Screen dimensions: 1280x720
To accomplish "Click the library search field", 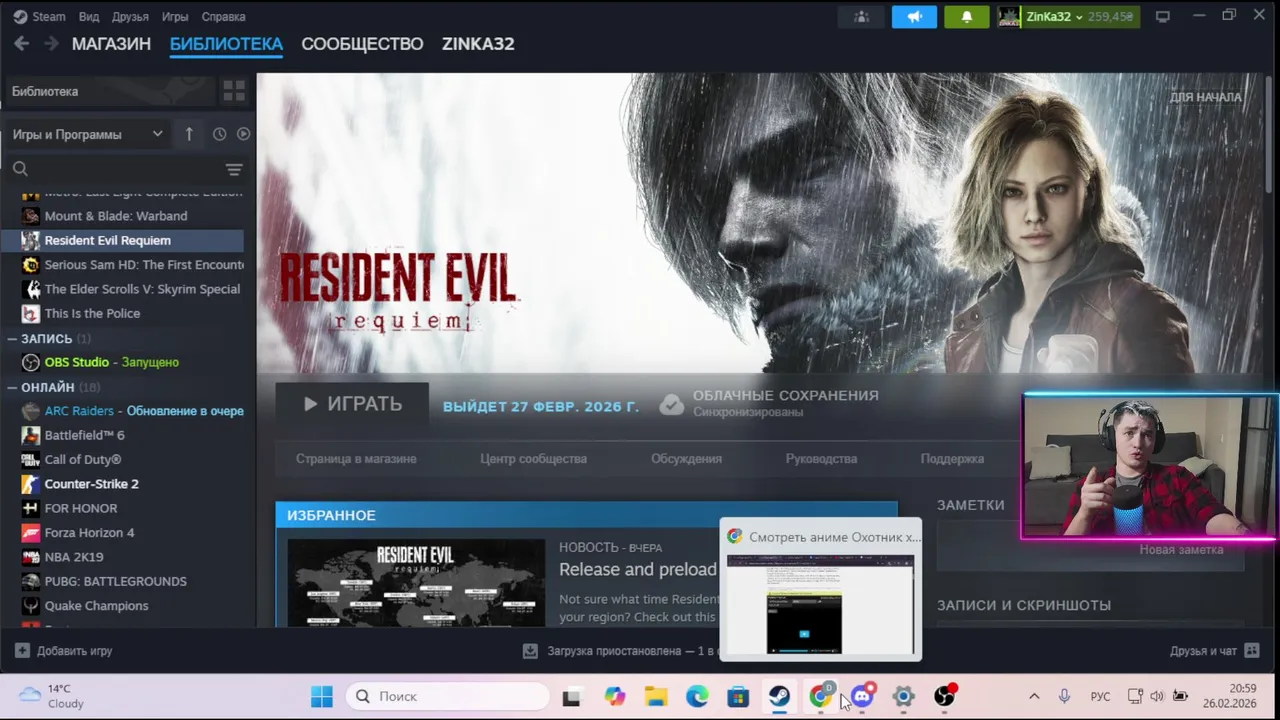I will (x=115, y=169).
